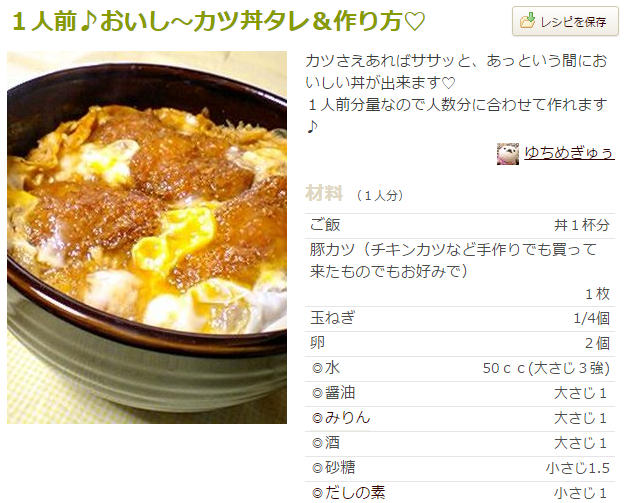The image size is (625, 503).
Task: Select the ご飯 ingredient row
Action: [460, 226]
